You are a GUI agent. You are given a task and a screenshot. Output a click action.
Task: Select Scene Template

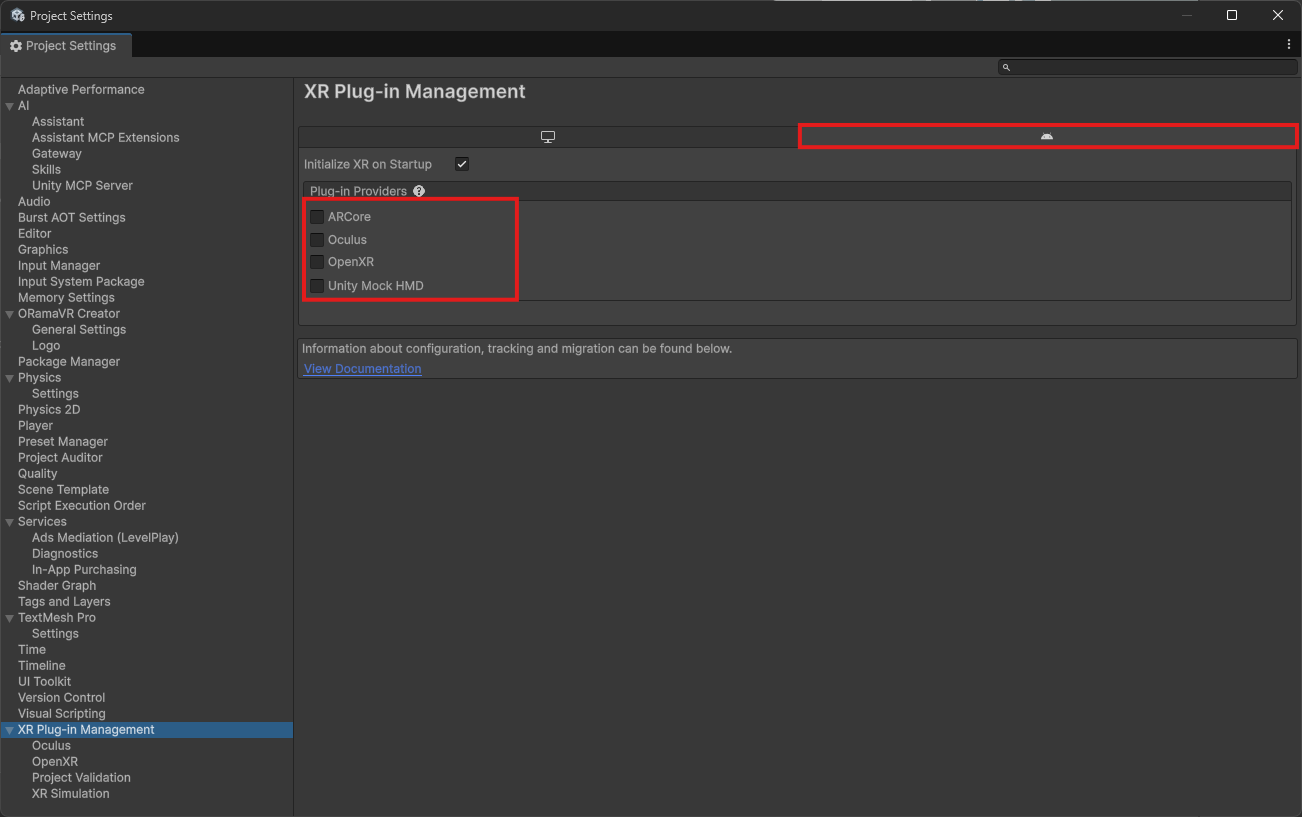(63, 490)
